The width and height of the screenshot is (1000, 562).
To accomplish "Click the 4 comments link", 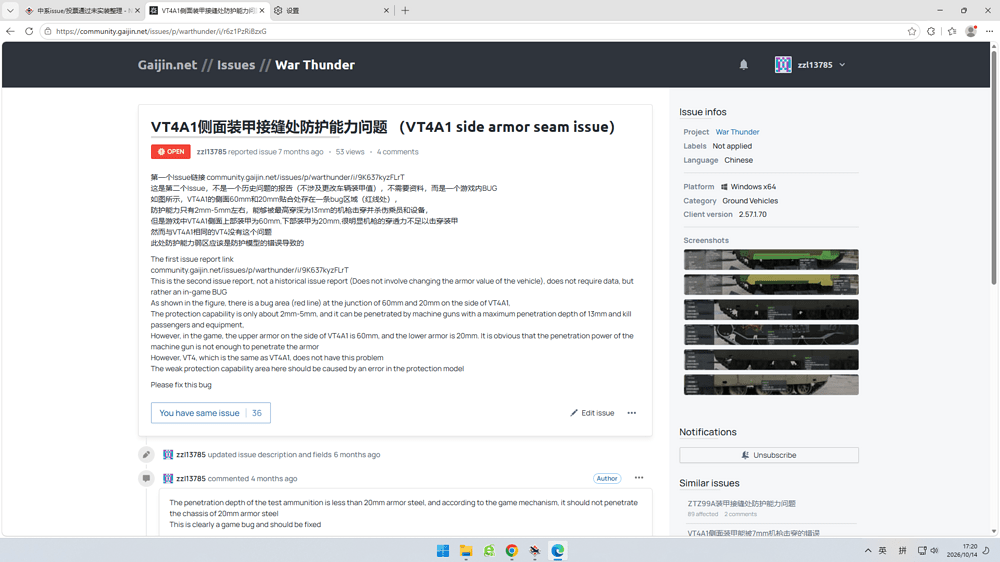I will click(x=397, y=152).
